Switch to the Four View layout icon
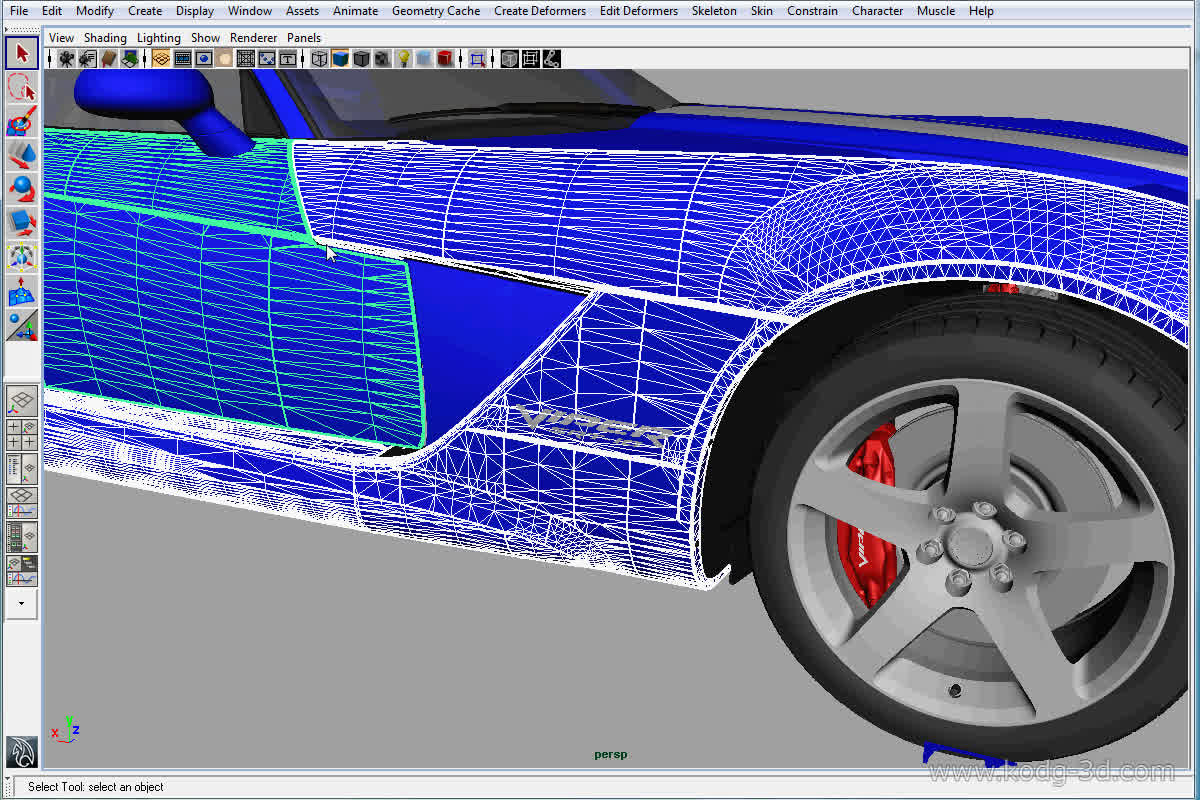The image size is (1200, 800). [x=22, y=435]
